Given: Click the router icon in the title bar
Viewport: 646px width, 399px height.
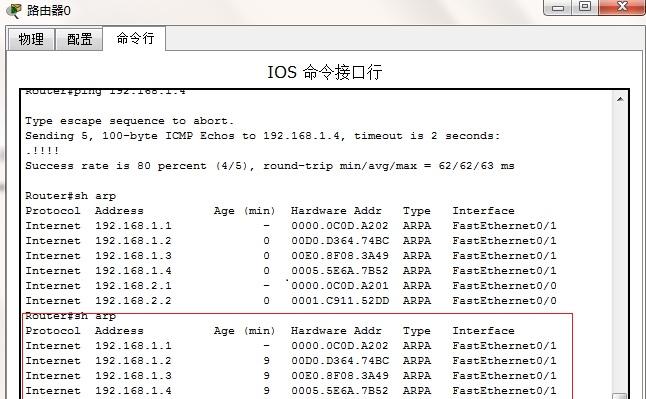Looking at the screenshot, I should 14,10.
